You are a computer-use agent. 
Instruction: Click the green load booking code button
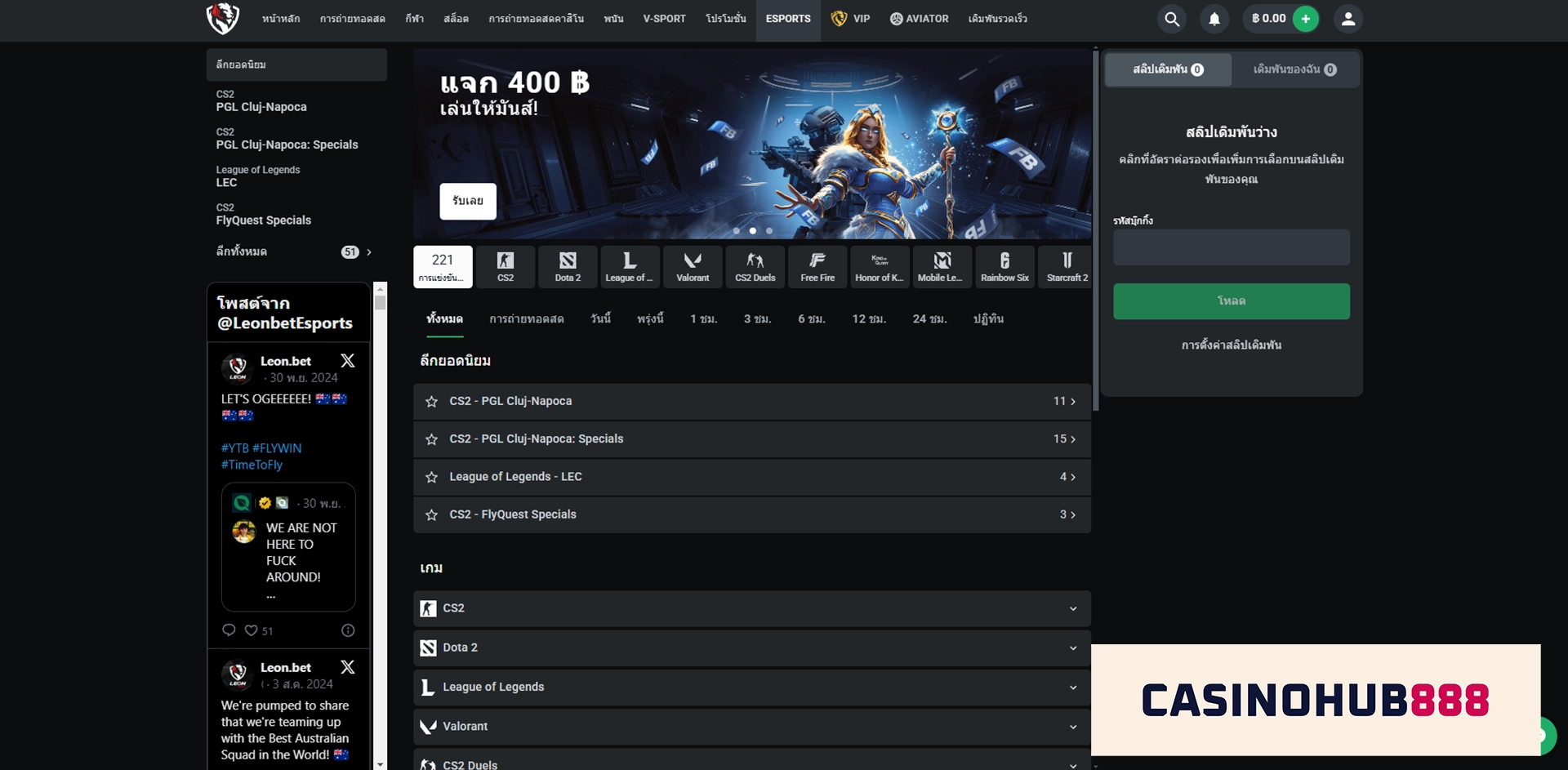point(1231,301)
